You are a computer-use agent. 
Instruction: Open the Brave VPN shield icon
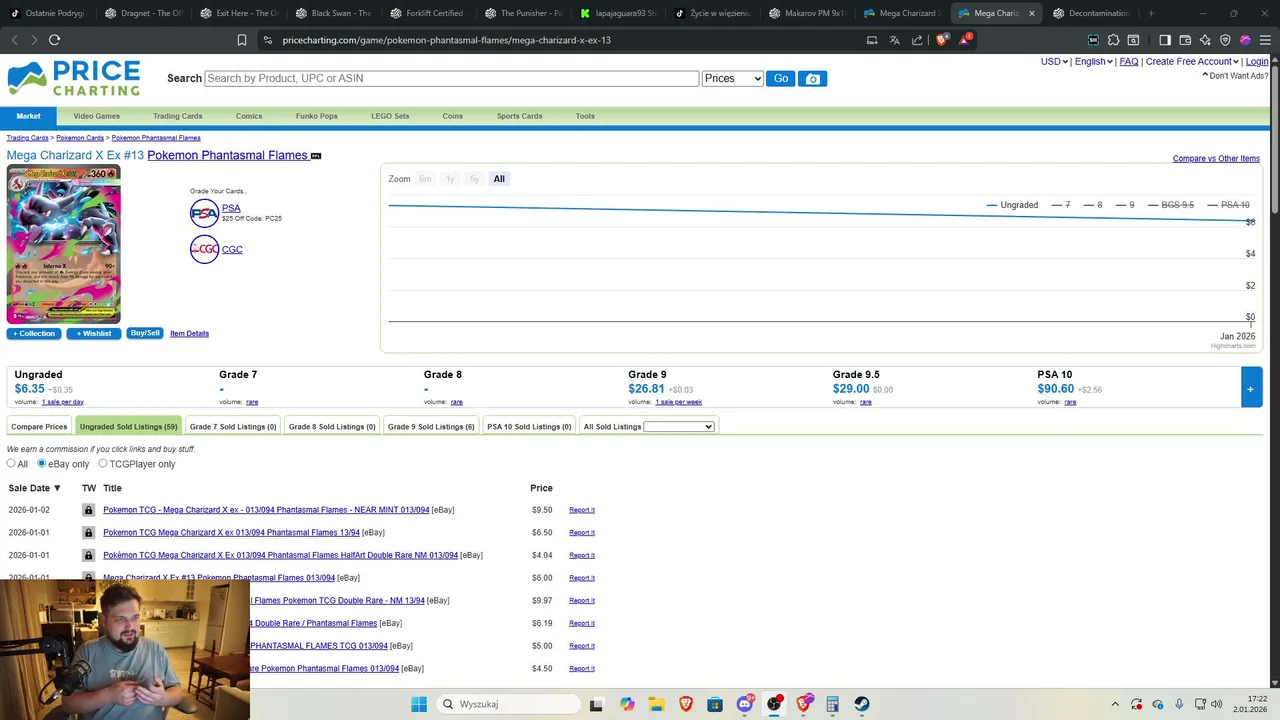(x=1225, y=40)
